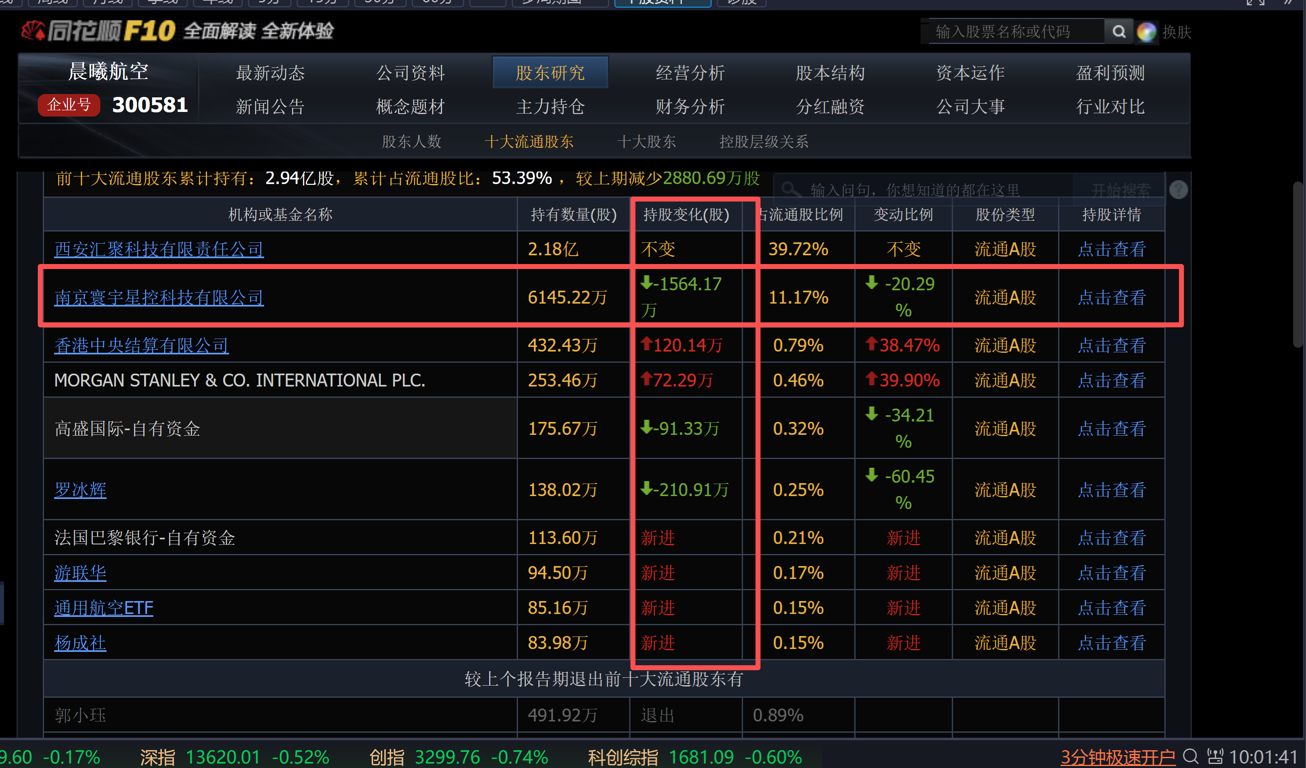The height and width of the screenshot is (768, 1306).
Task: Open the 盈利预测 menu
Action: [x=1110, y=73]
